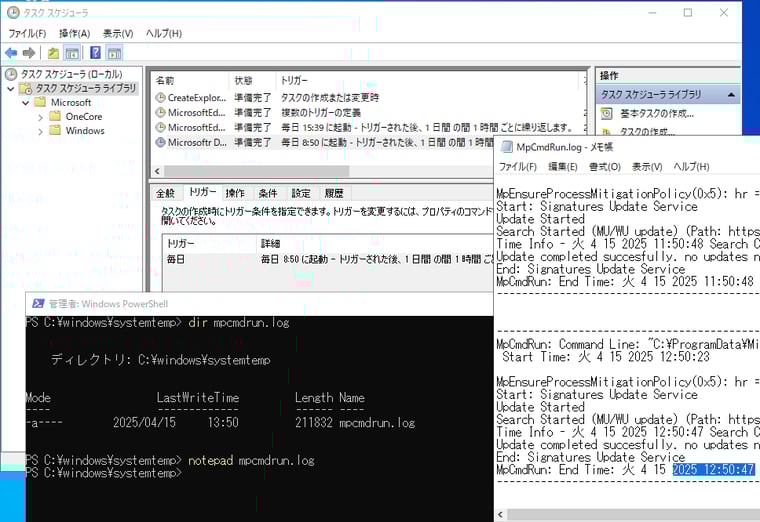Click the Microsoft folder icon in tree
The height and width of the screenshot is (522, 760).
click(x=40, y=102)
